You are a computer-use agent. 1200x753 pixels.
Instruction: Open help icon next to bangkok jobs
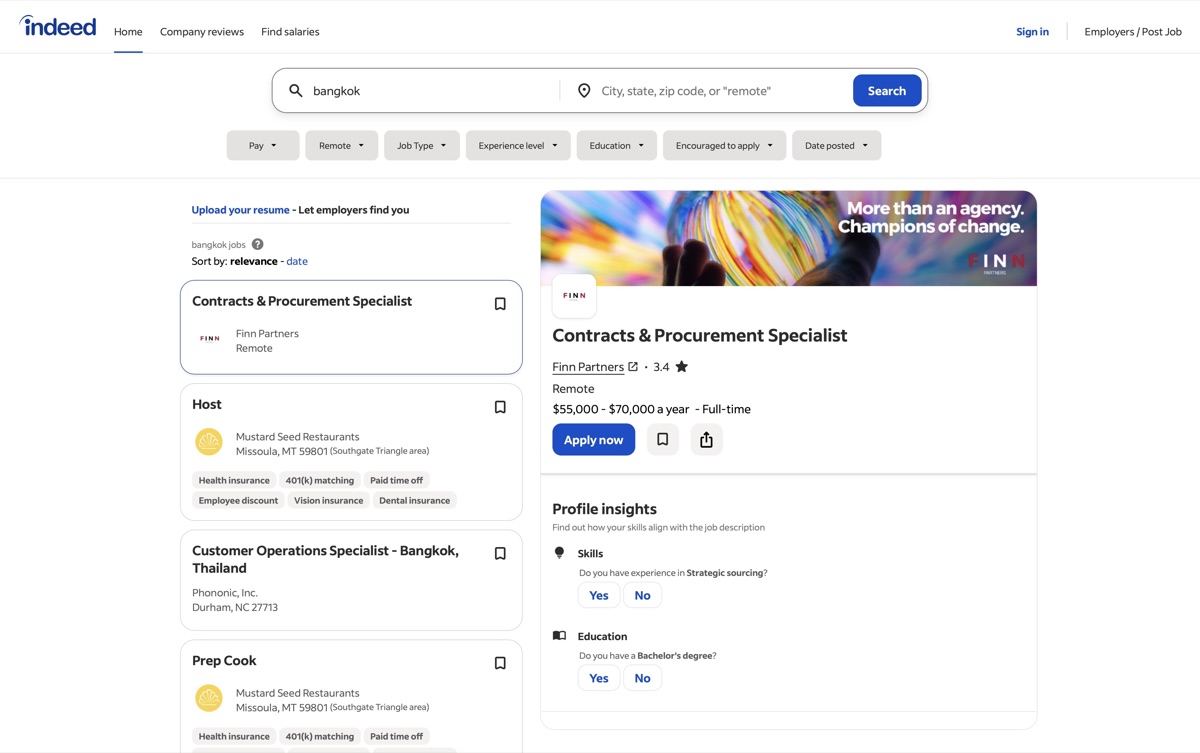pos(257,244)
